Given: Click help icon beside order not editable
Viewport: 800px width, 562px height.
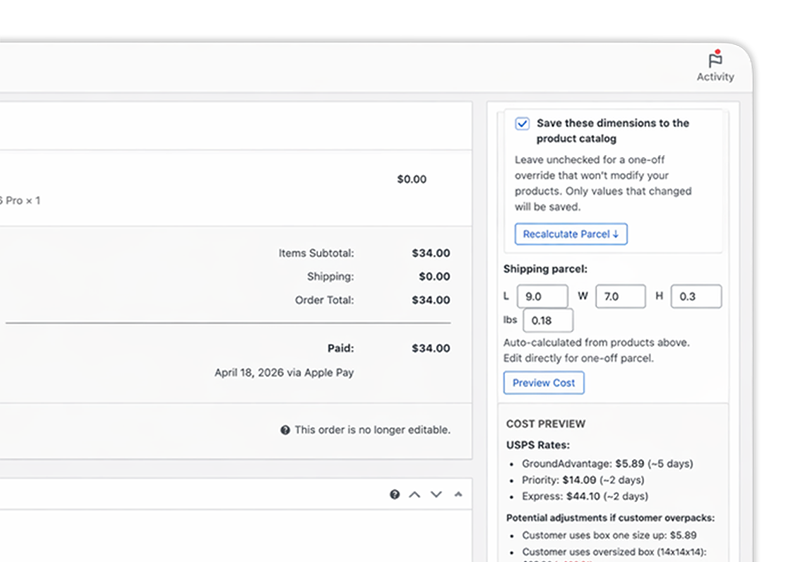Looking at the screenshot, I should click(285, 430).
